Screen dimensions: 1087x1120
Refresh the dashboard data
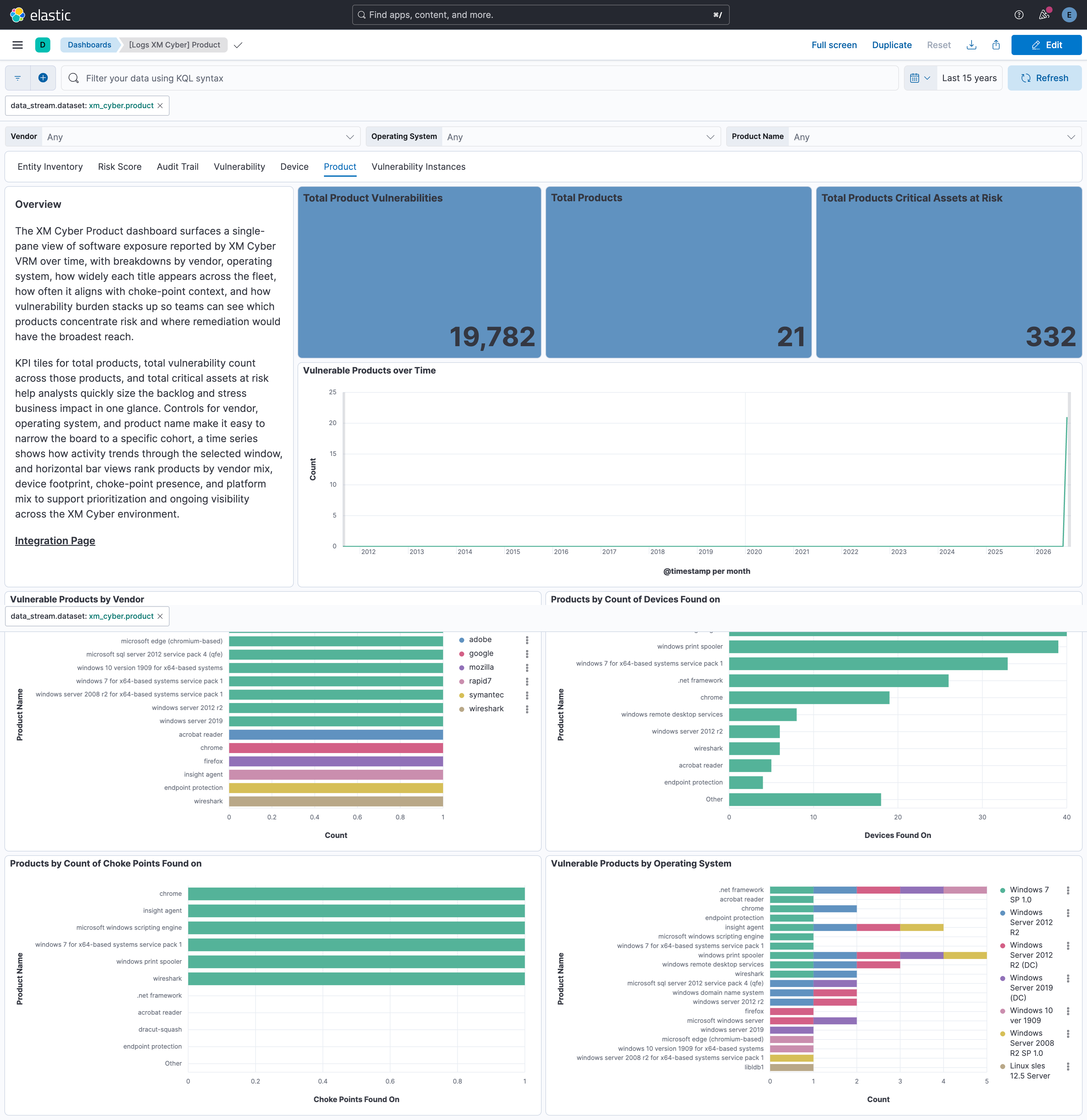pos(1044,78)
